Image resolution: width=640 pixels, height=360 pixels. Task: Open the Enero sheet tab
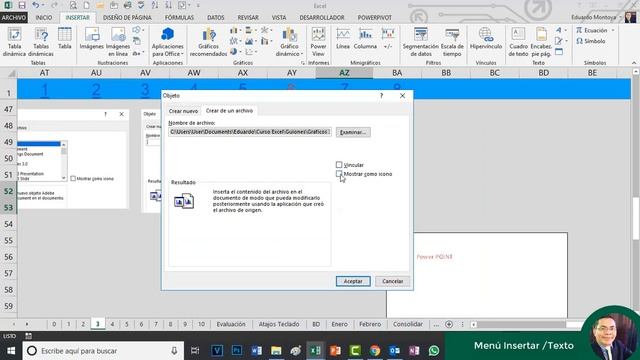[x=340, y=324]
